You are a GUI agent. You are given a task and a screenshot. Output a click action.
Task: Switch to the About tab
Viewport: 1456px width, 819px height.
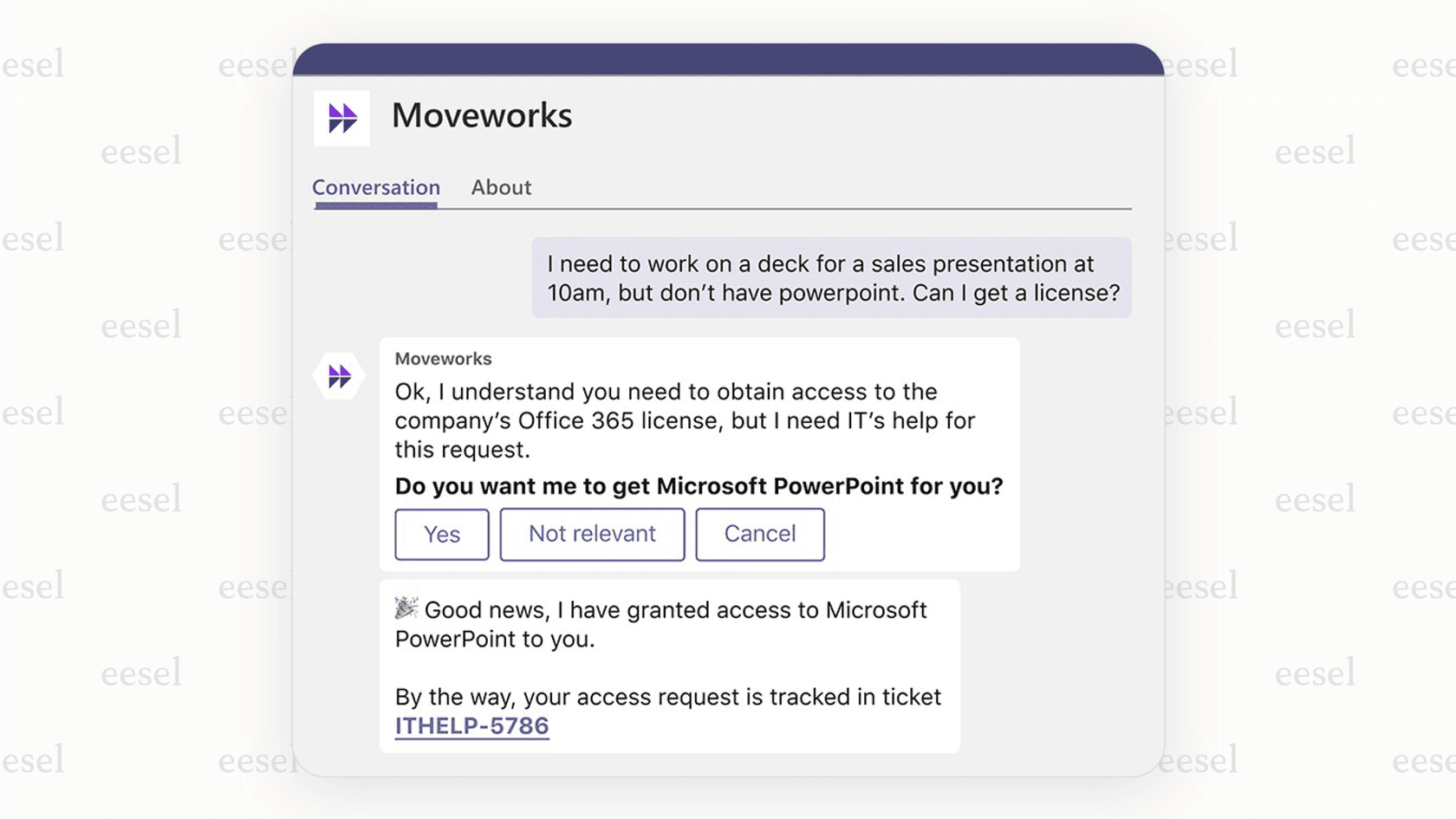pos(501,187)
